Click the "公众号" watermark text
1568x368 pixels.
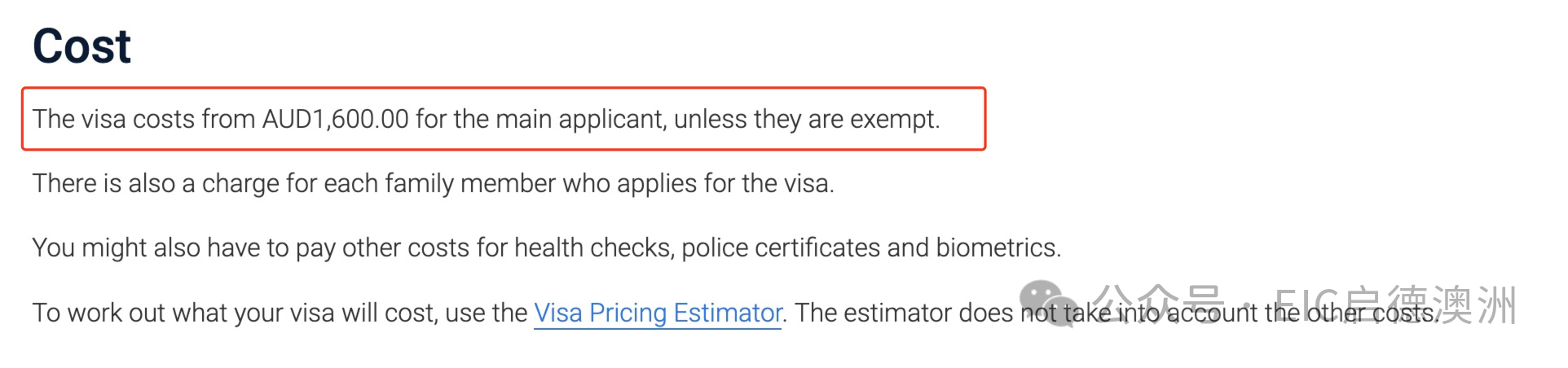[1157, 304]
